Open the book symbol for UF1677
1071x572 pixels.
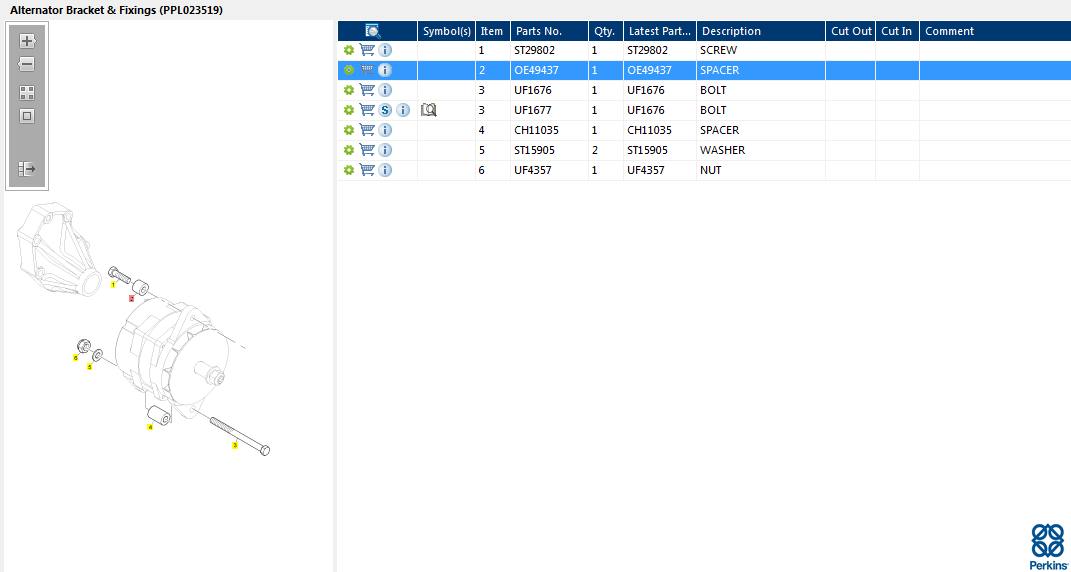(428, 109)
